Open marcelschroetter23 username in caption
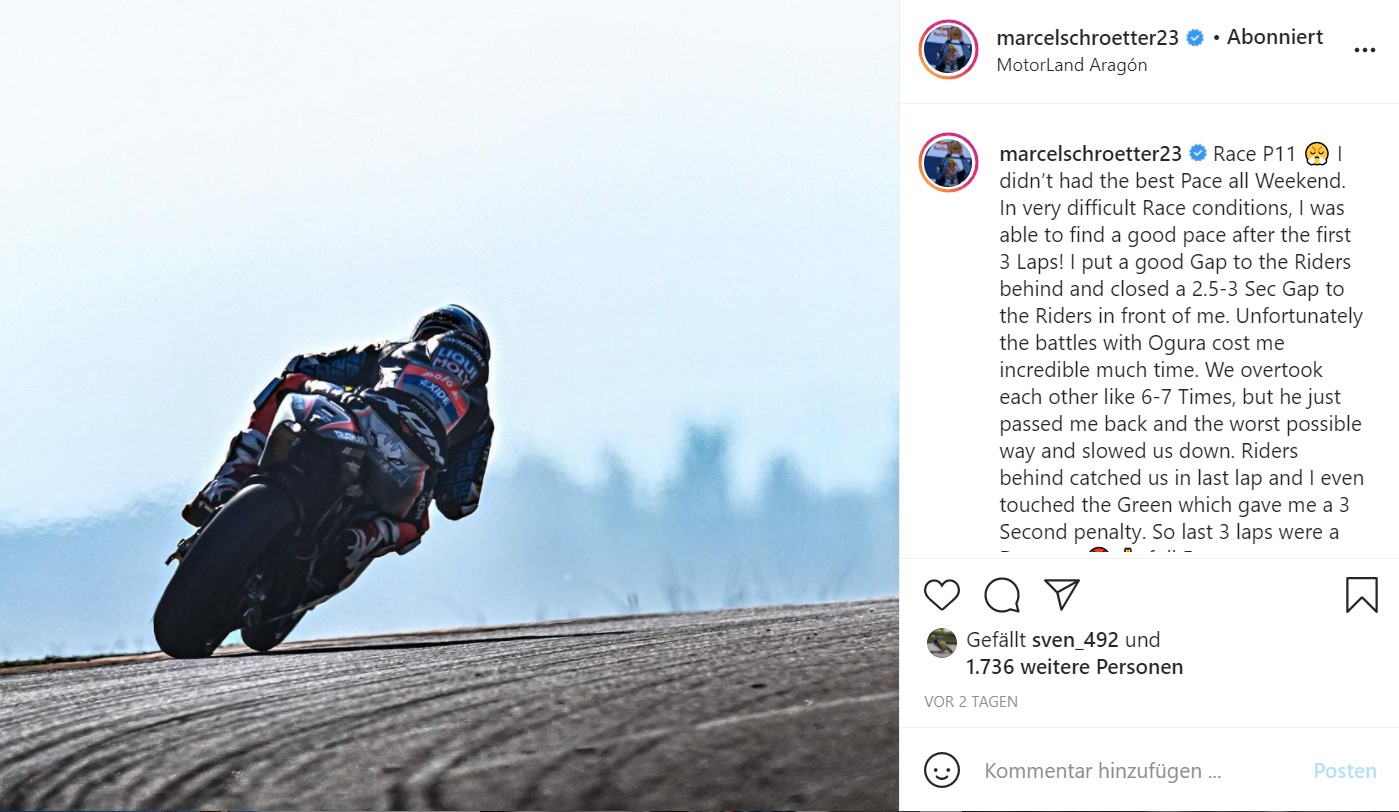1399x812 pixels. pyautogui.click(x=1091, y=153)
